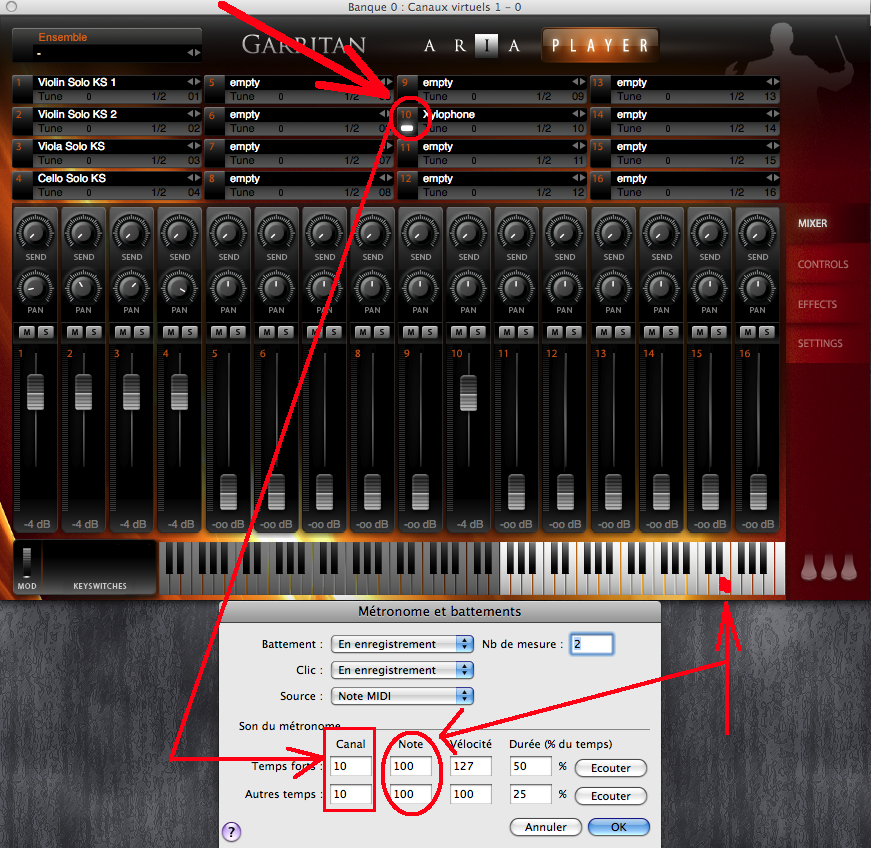Image resolution: width=871 pixels, height=848 pixels.
Task: Mute mixer channel 10
Action: (x=460, y=332)
